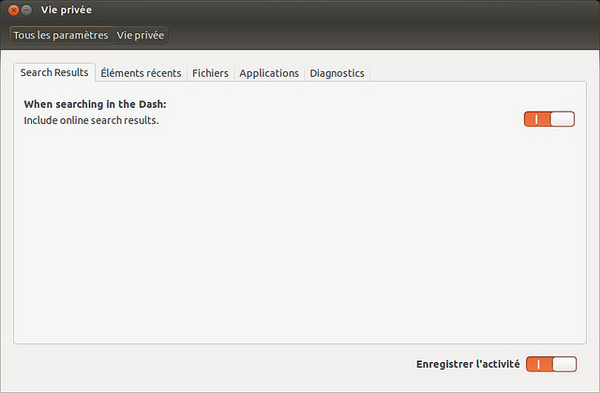The width and height of the screenshot is (600, 393).
Task: Click empty title bar area right of title
Action: click(344, 10)
